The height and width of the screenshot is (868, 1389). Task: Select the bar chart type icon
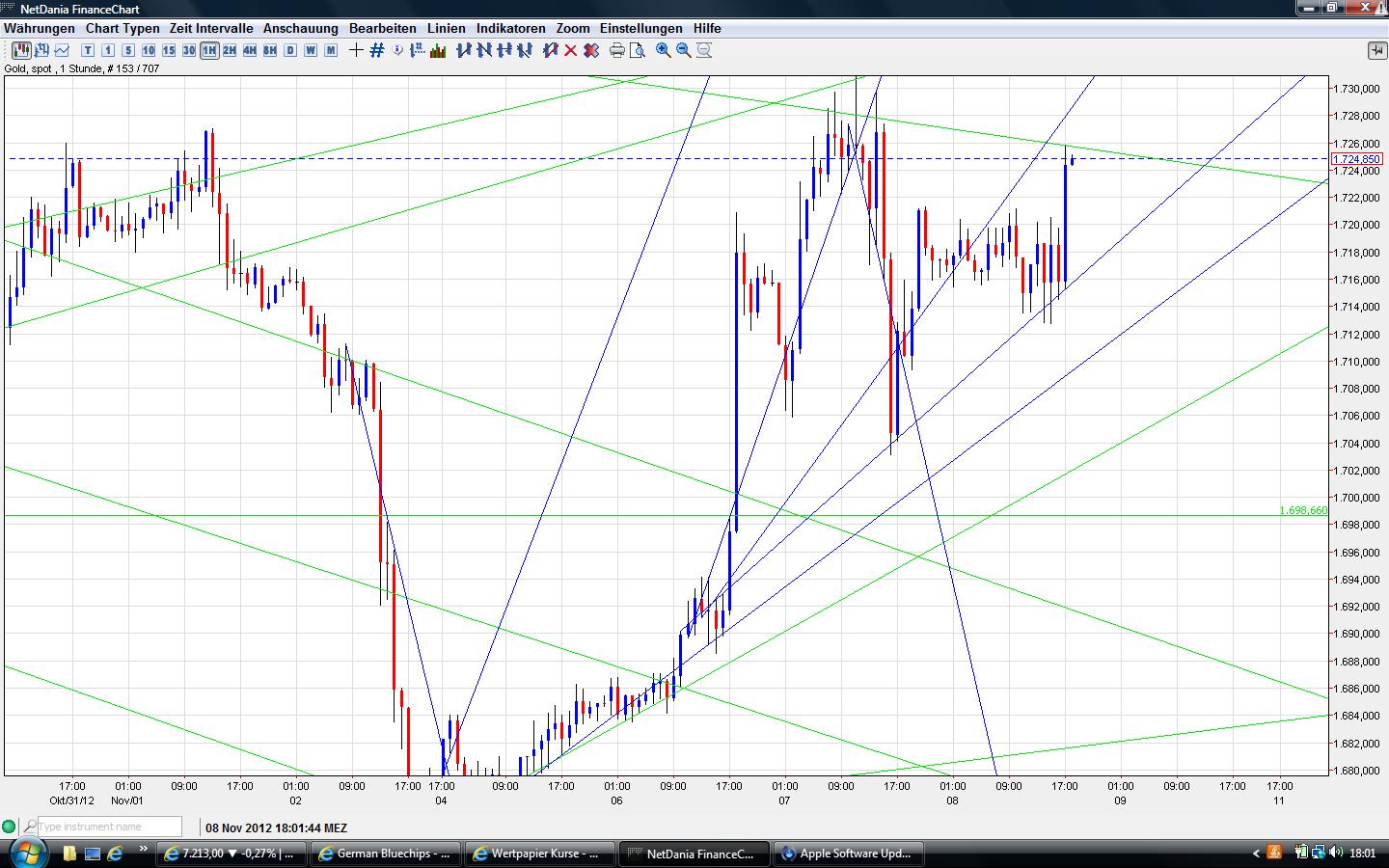(41, 50)
